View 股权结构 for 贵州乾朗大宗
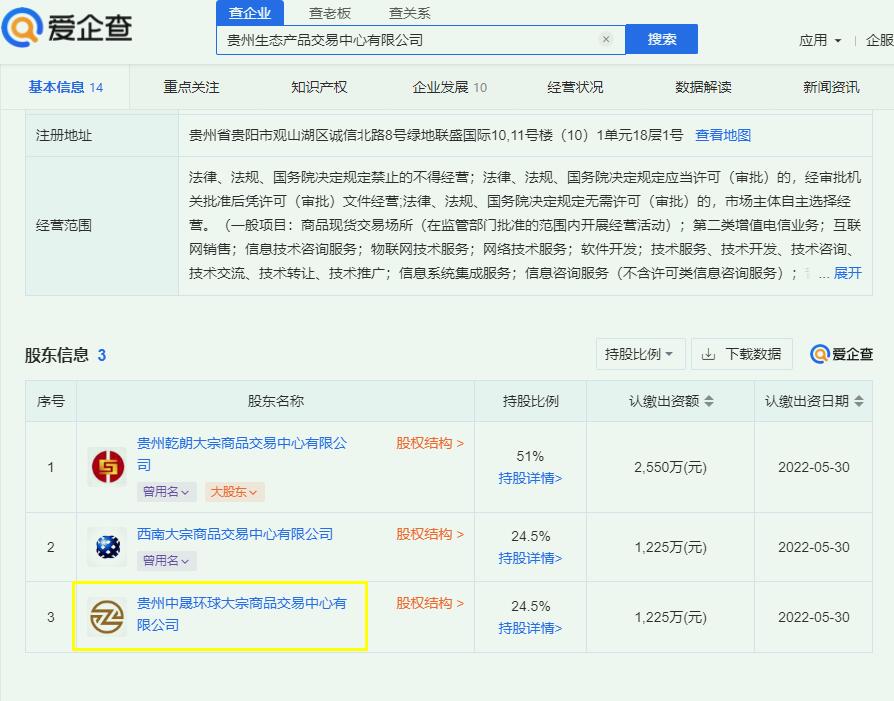The width and height of the screenshot is (894, 701). (x=430, y=443)
